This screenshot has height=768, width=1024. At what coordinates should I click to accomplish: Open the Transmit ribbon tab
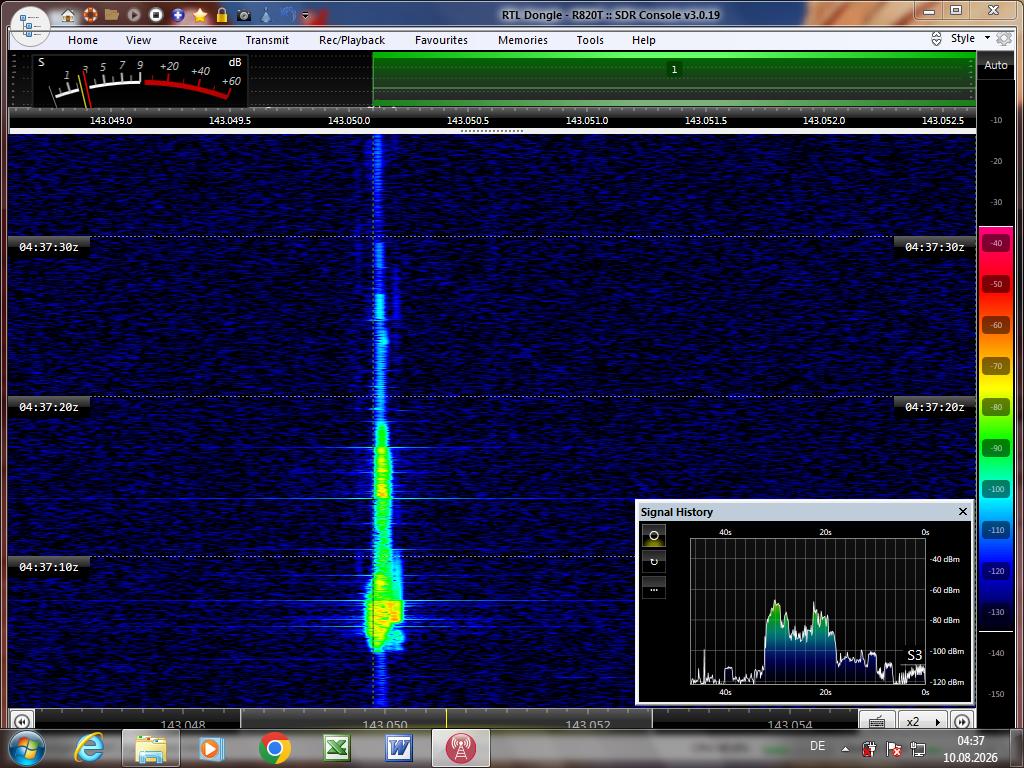tap(267, 40)
